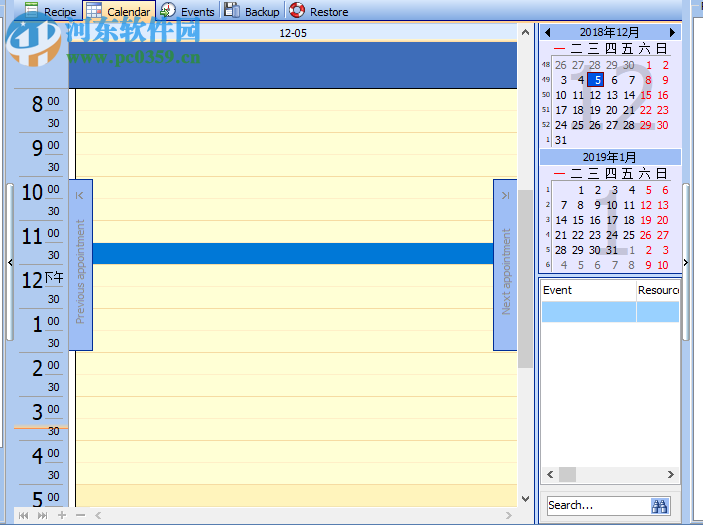Select December 31 in mini calendar
Image resolution: width=703 pixels, height=526 pixels.
pos(561,140)
